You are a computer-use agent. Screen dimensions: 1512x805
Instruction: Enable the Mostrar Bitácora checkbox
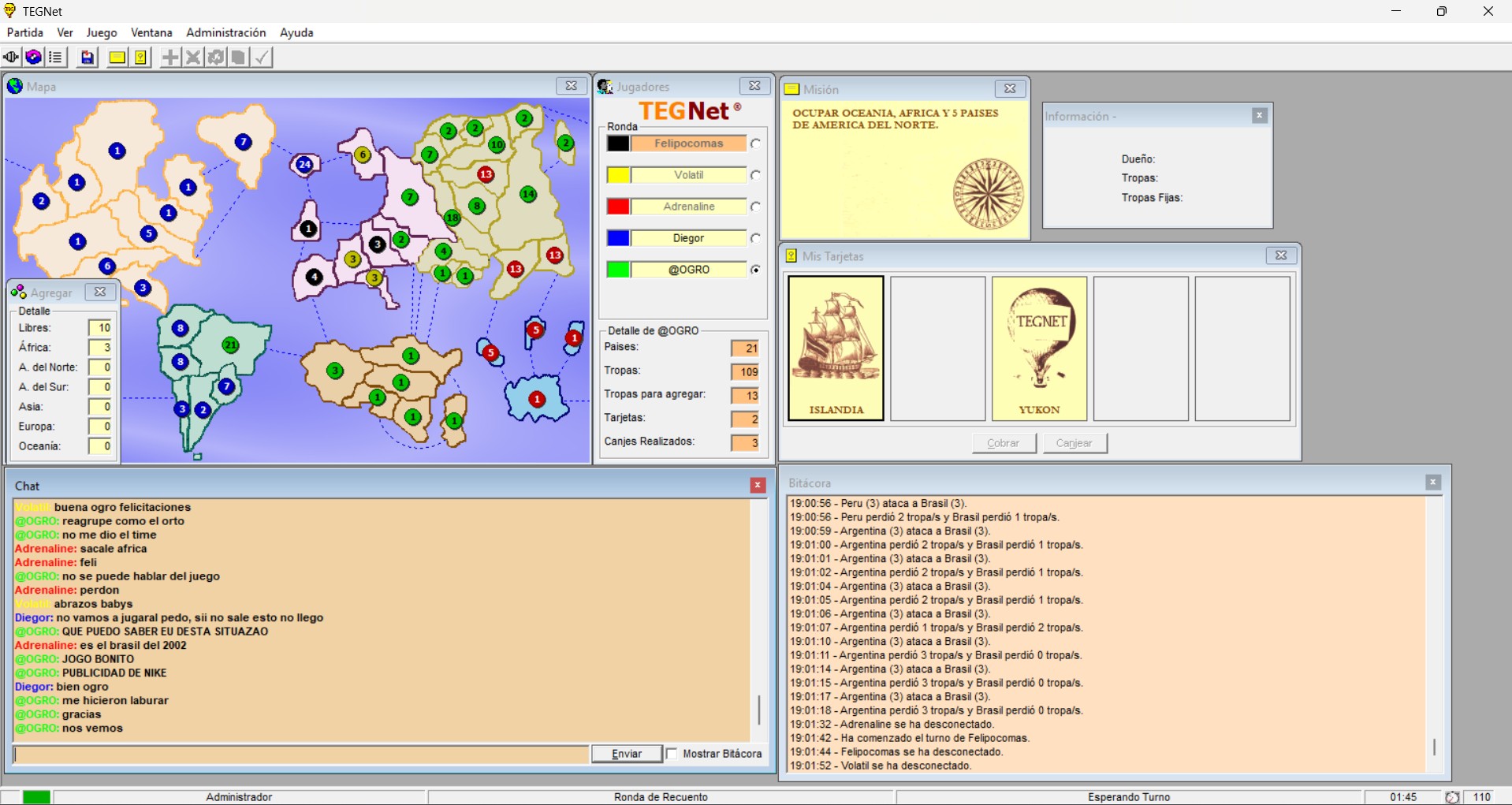coord(672,754)
